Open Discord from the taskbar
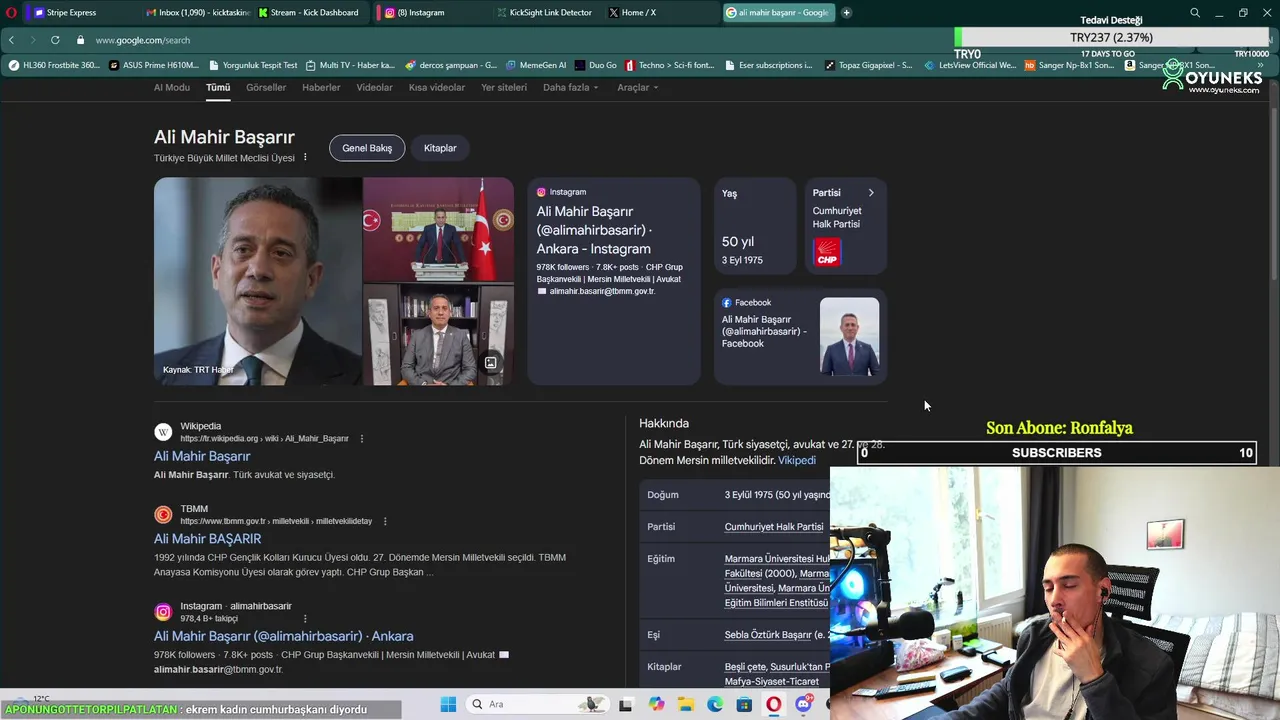This screenshot has width=1280, height=720. (x=803, y=705)
